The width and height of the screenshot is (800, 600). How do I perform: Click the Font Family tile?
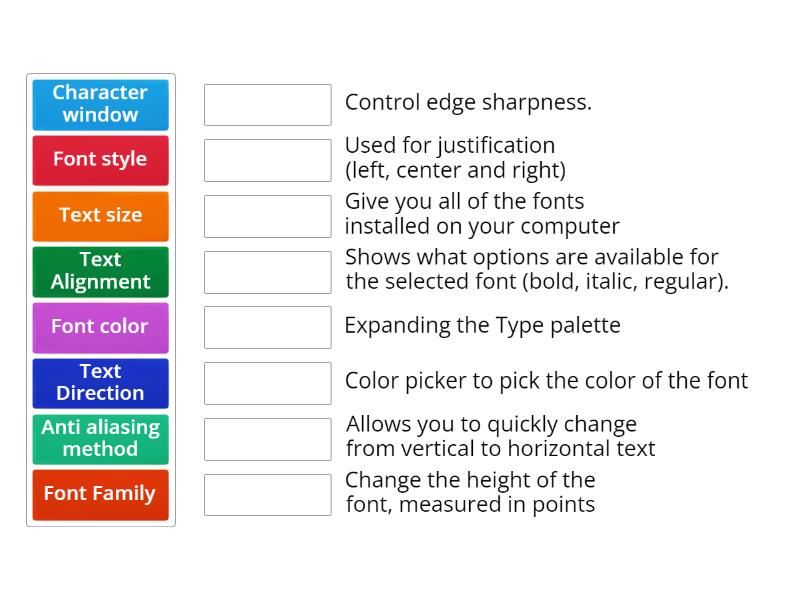pyautogui.click(x=100, y=494)
